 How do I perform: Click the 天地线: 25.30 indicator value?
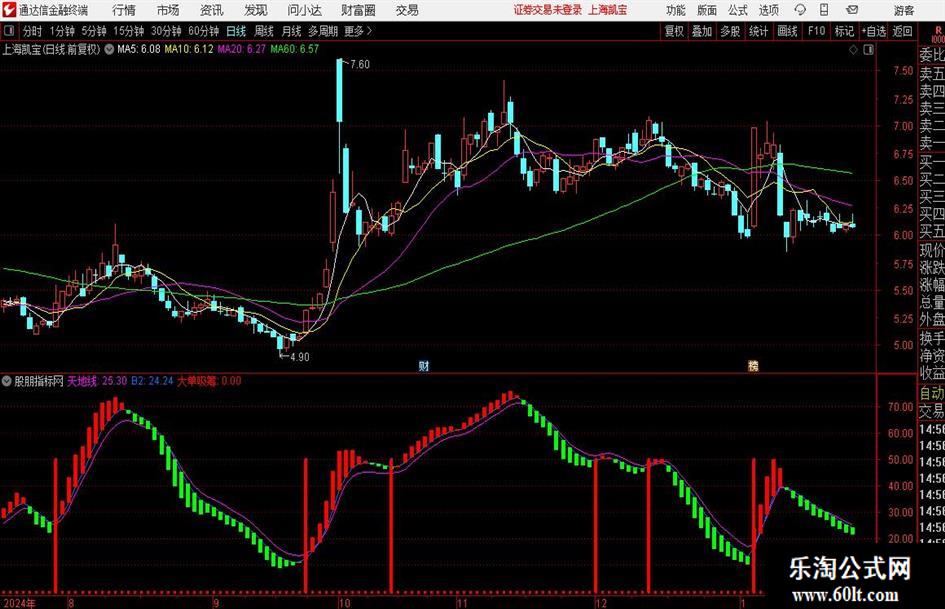click(x=97, y=380)
